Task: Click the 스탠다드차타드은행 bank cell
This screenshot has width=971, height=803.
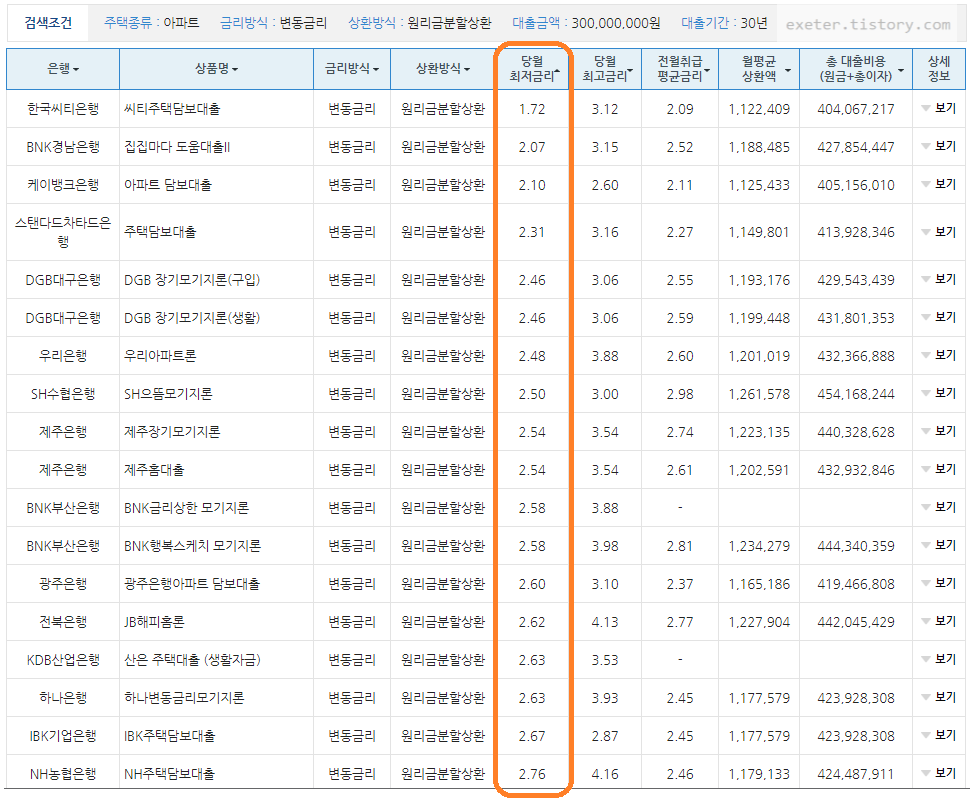Action: 63,232
